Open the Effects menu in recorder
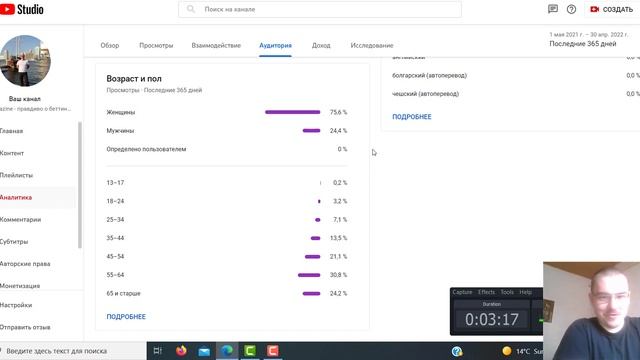Viewport: 640px width, 360px height. point(486,292)
